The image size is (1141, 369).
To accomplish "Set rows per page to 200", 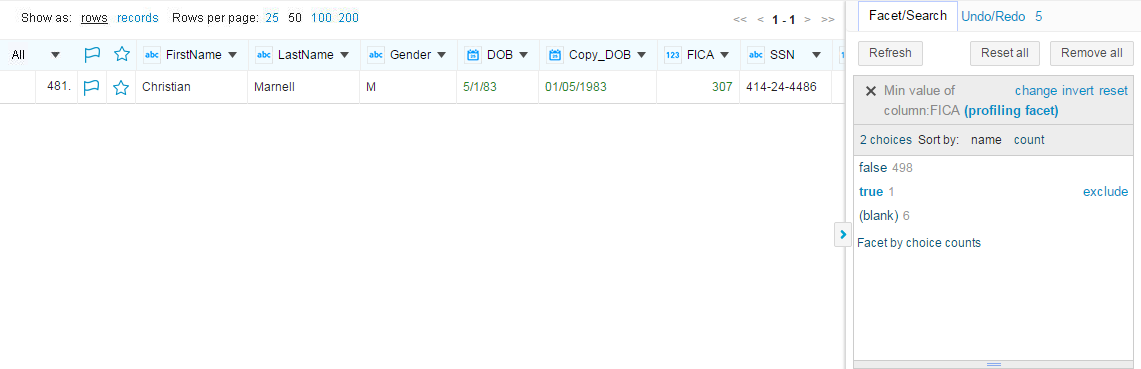I will [349, 17].
